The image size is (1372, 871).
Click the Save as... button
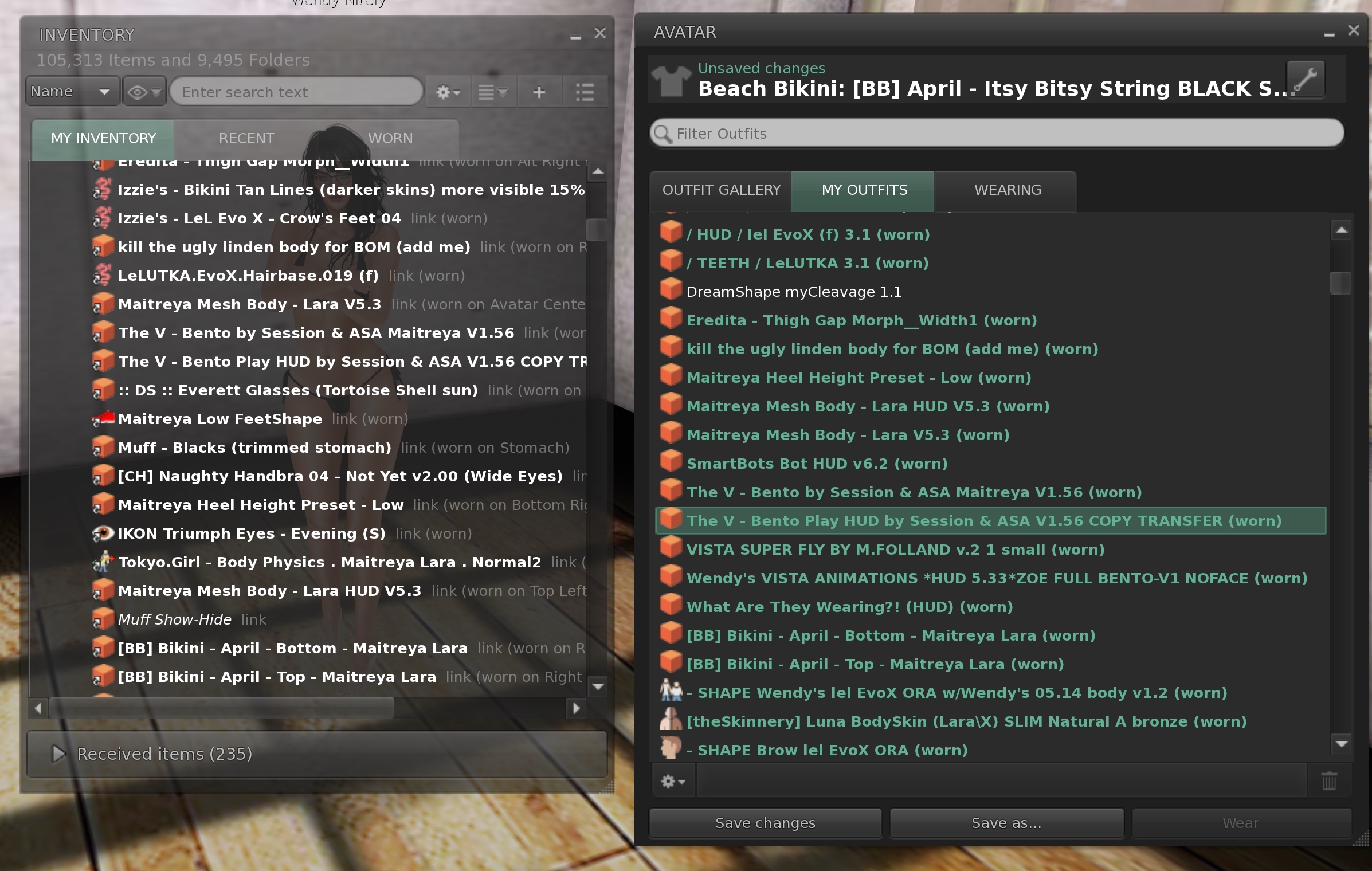(x=1006, y=823)
